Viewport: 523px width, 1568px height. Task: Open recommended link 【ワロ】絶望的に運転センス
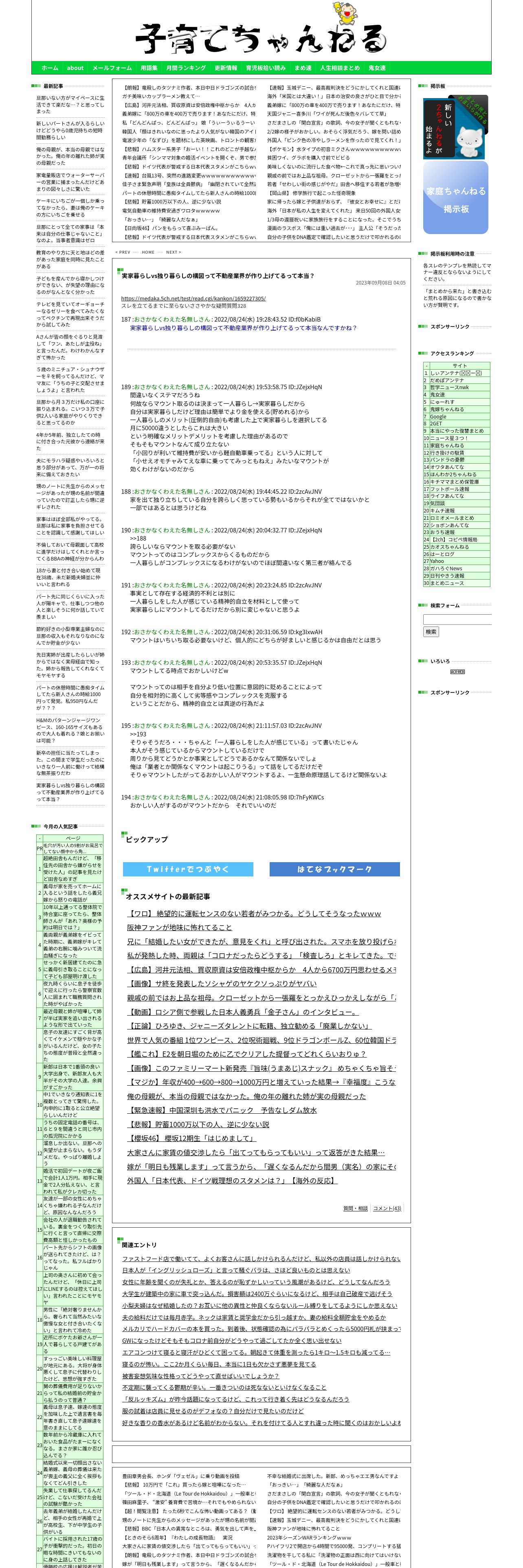[x=254, y=914]
